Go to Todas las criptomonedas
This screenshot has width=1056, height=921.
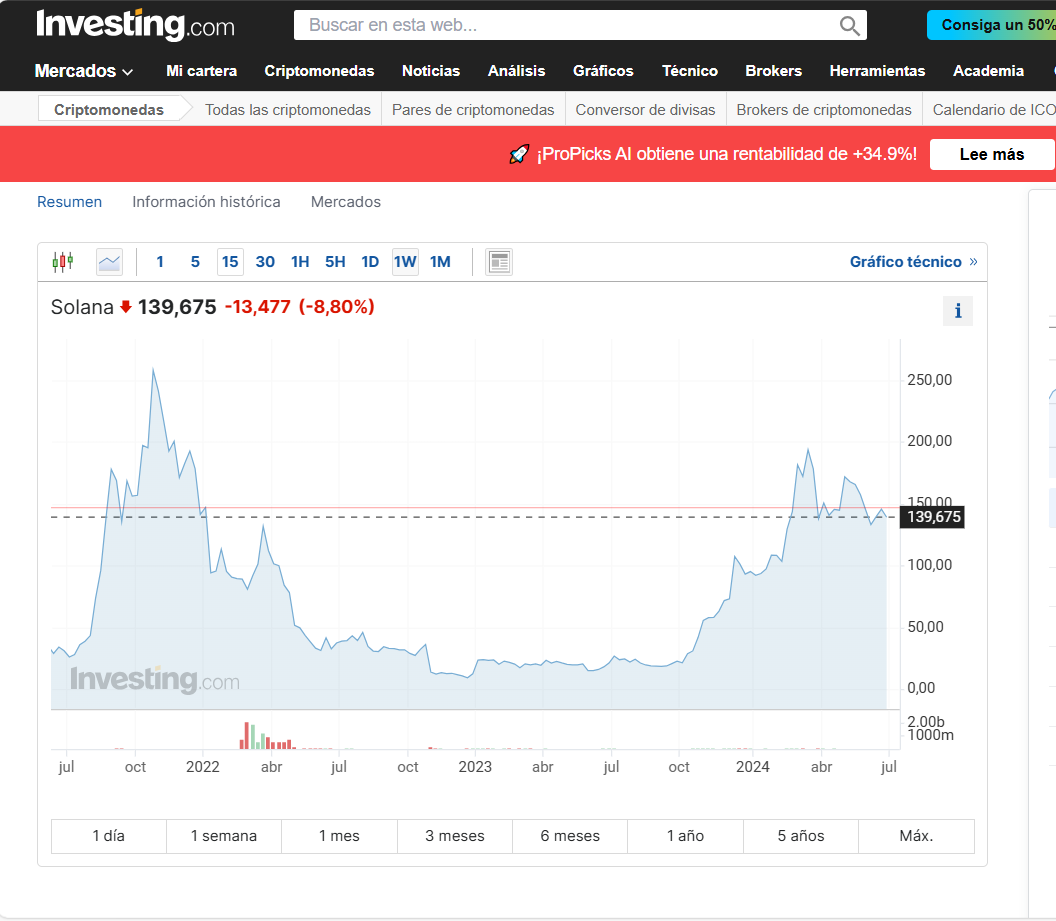point(288,110)
